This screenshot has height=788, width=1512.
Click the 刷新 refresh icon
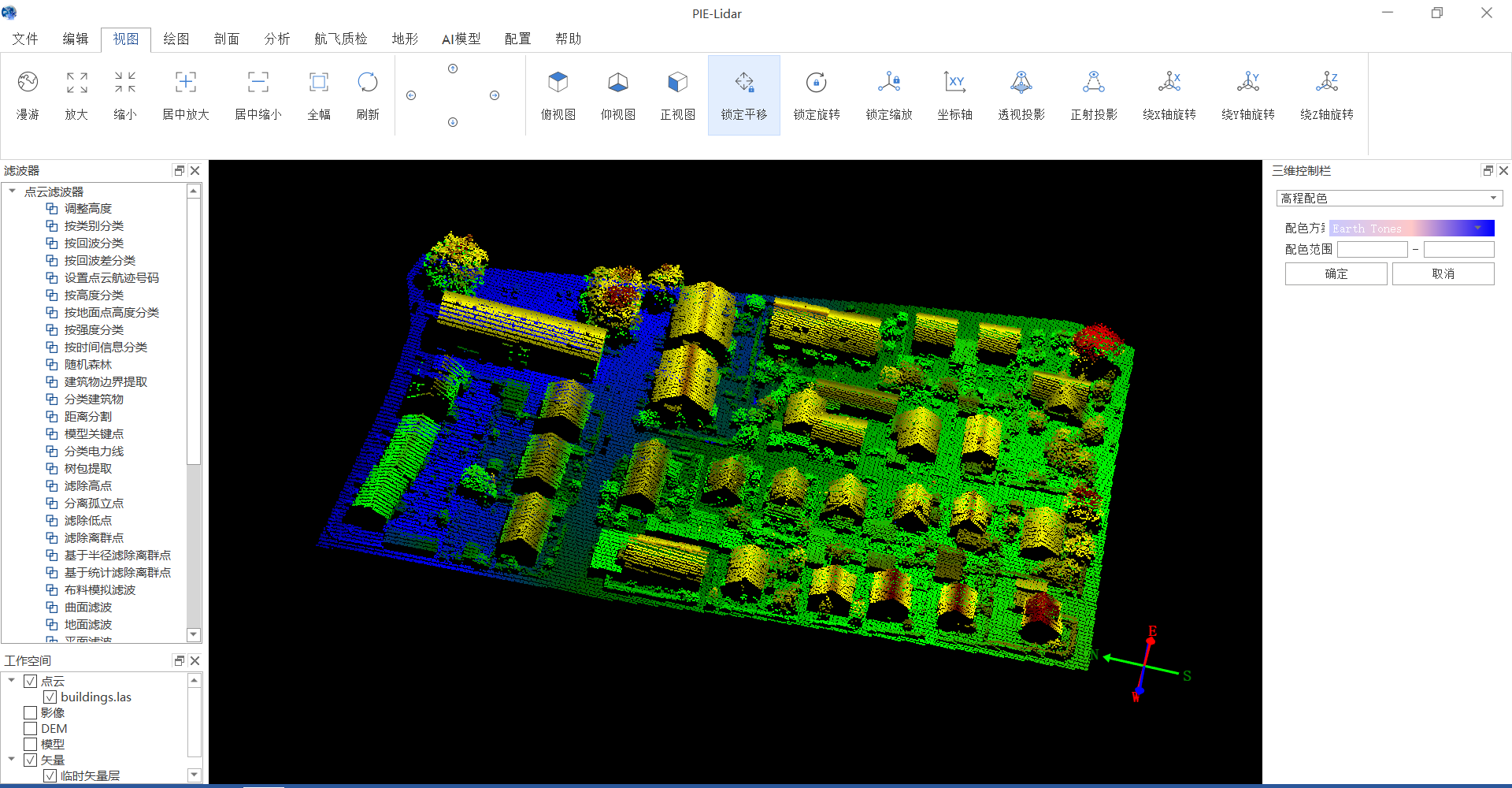pyautogui.click(x=368, y=83)
